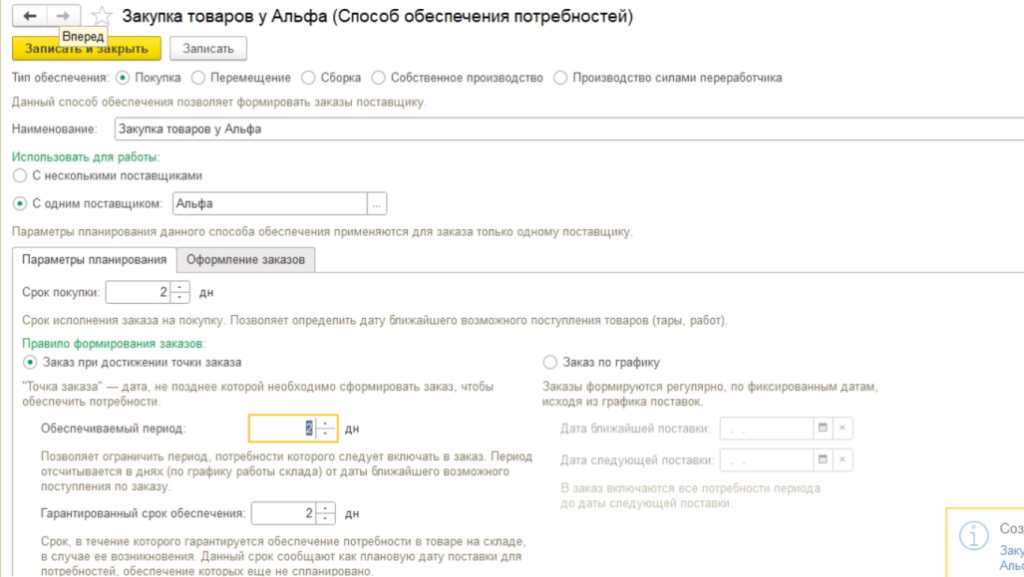
Task: Open calendar for Дата следующей поставки
Action: 823,460
